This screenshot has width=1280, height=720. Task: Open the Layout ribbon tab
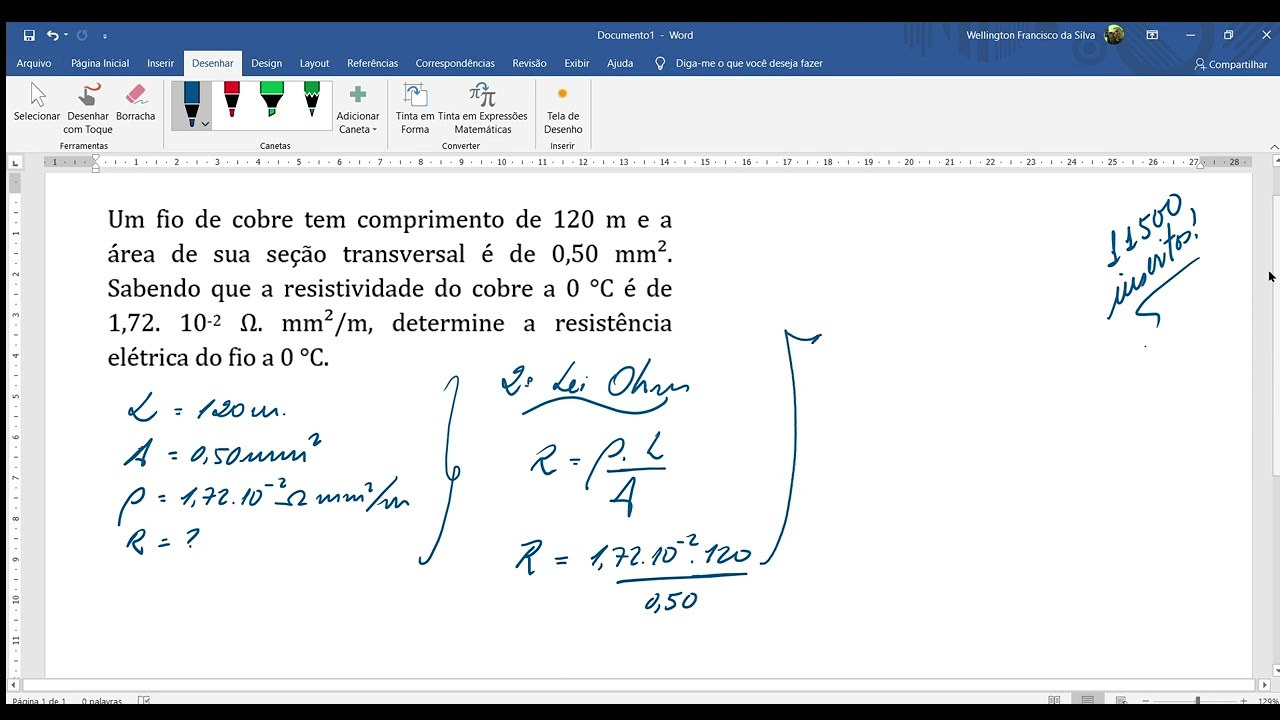314,63
